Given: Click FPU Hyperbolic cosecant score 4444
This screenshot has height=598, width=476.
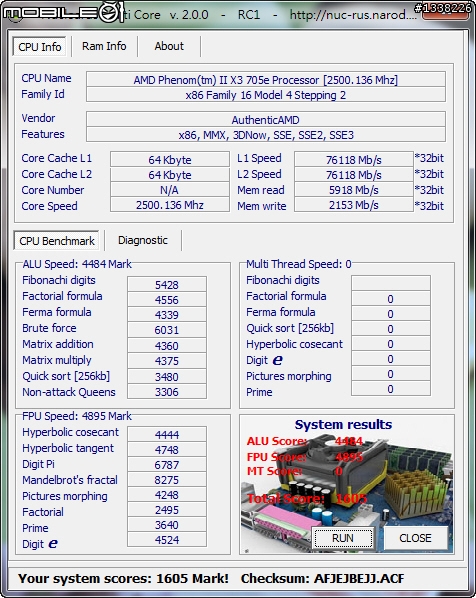Looking at the screenshot, I should click(167, 434).
